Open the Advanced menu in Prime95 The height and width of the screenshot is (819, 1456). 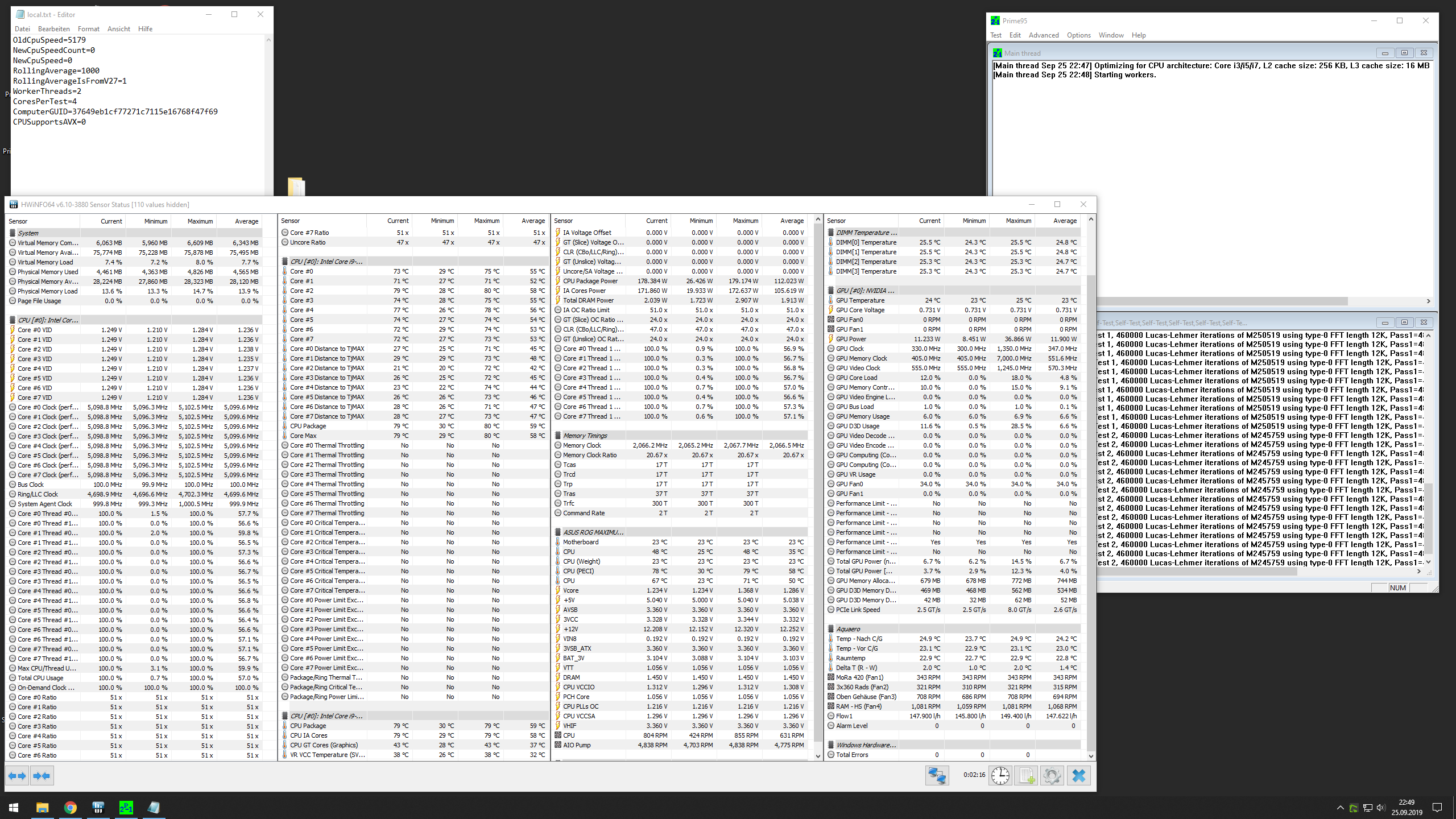(1043, 35)
